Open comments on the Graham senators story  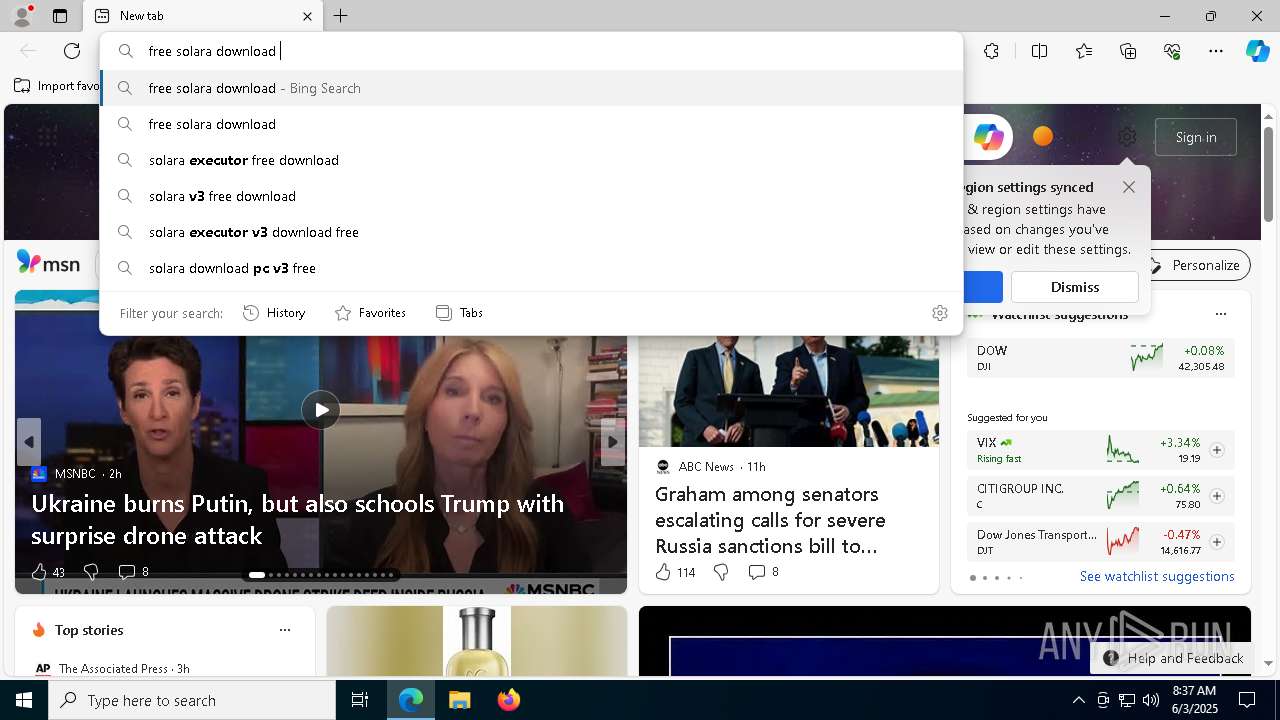763,572
